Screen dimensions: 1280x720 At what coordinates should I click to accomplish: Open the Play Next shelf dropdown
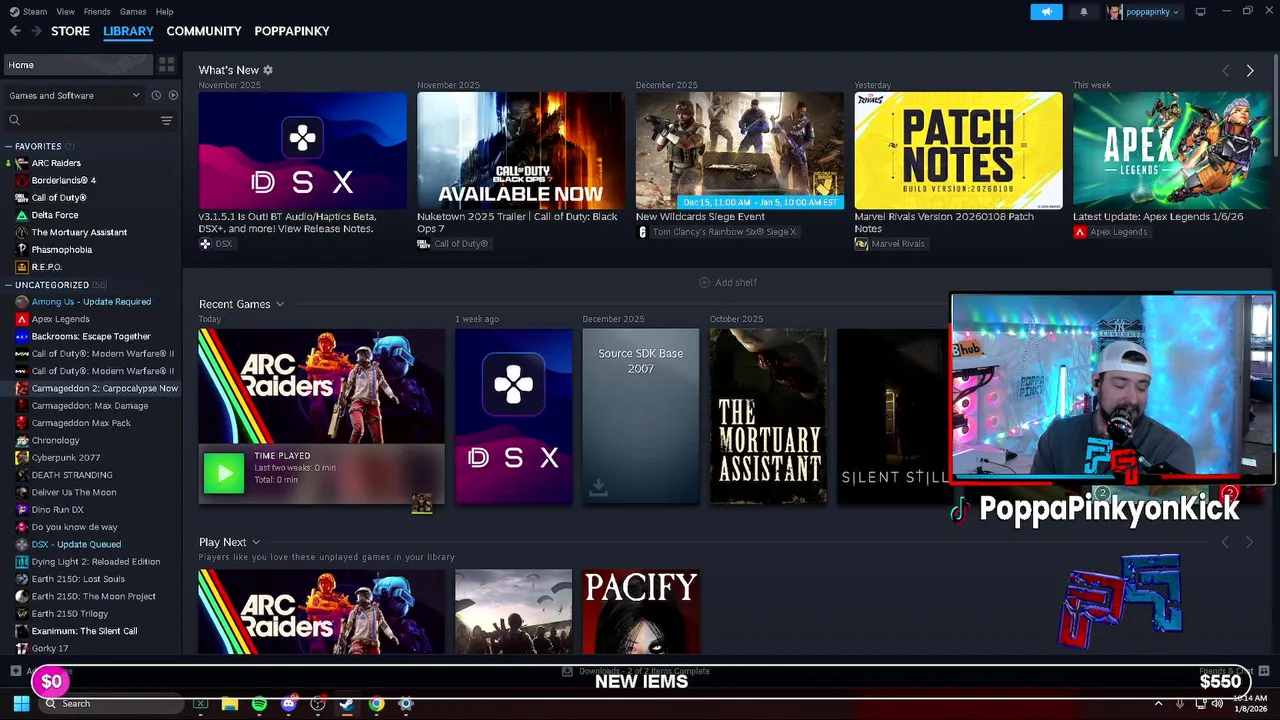click(x=256, y=542)
